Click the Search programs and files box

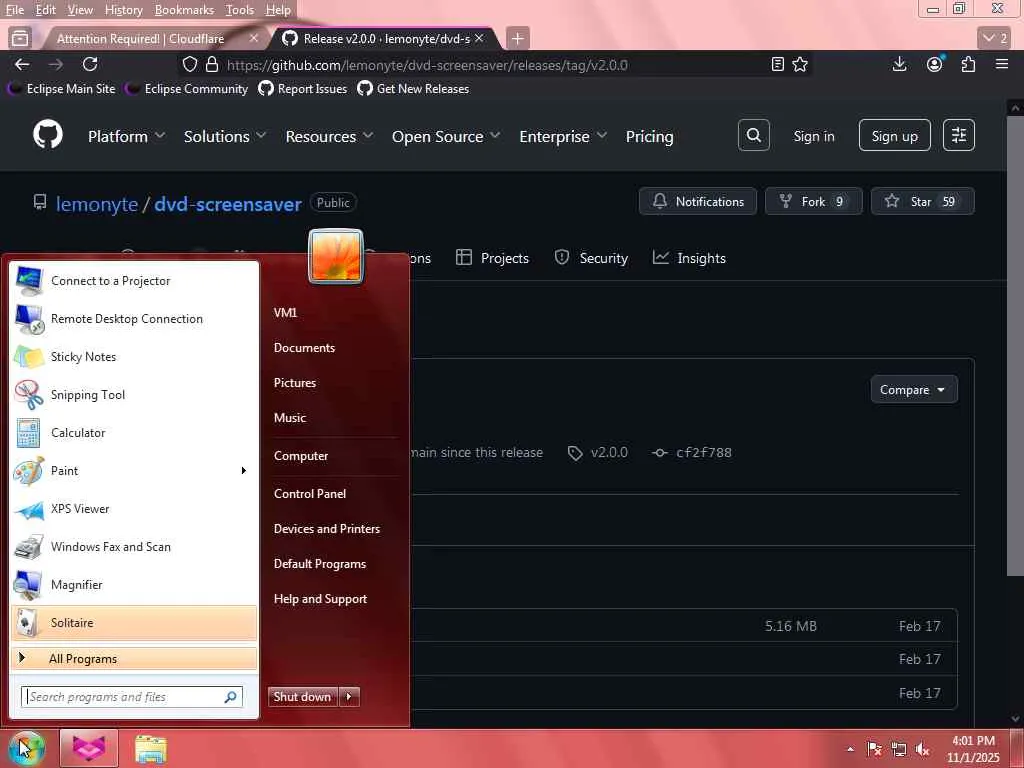(x=132, y=697)
